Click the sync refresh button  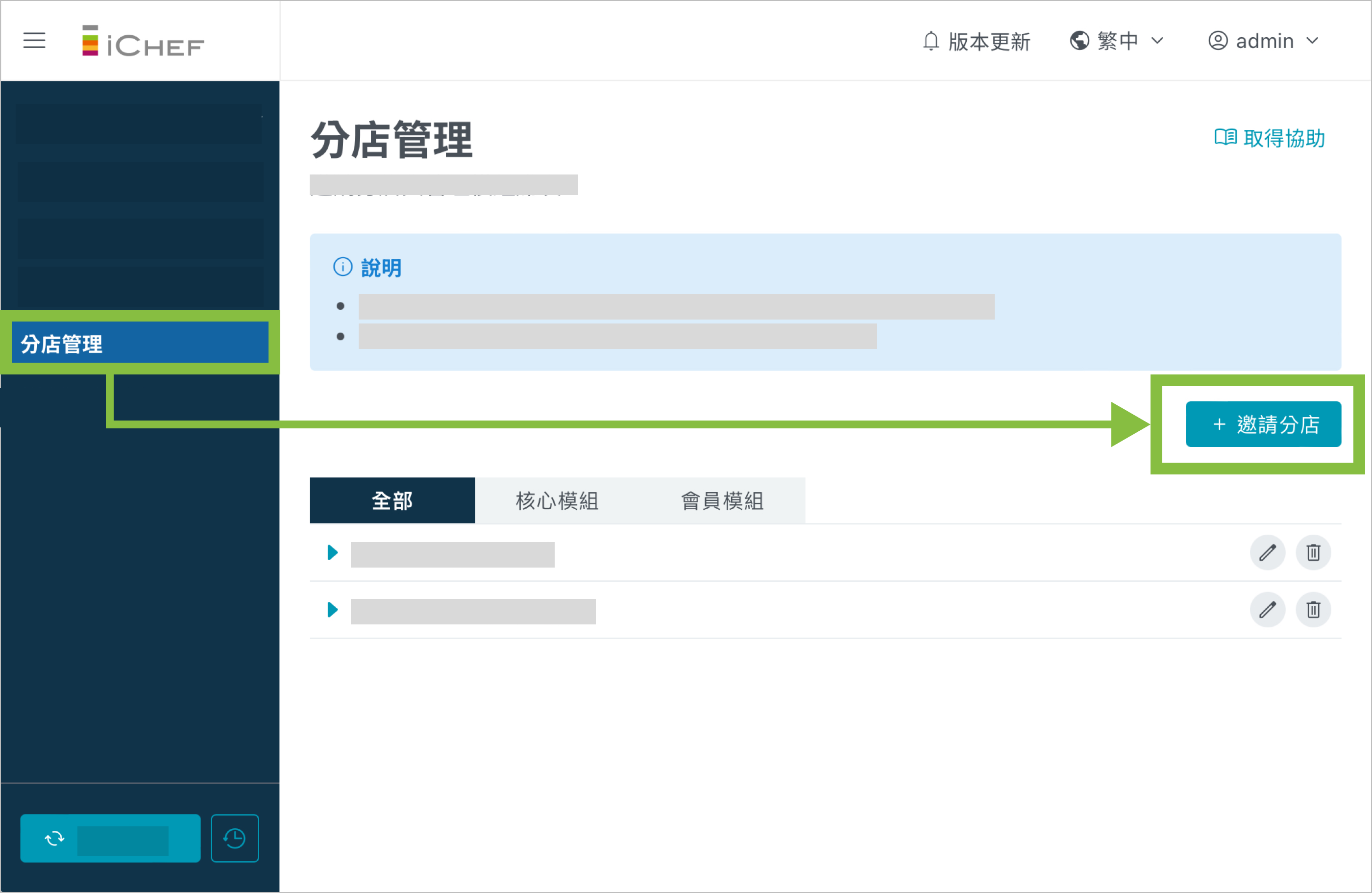click(x=110, y=838)
